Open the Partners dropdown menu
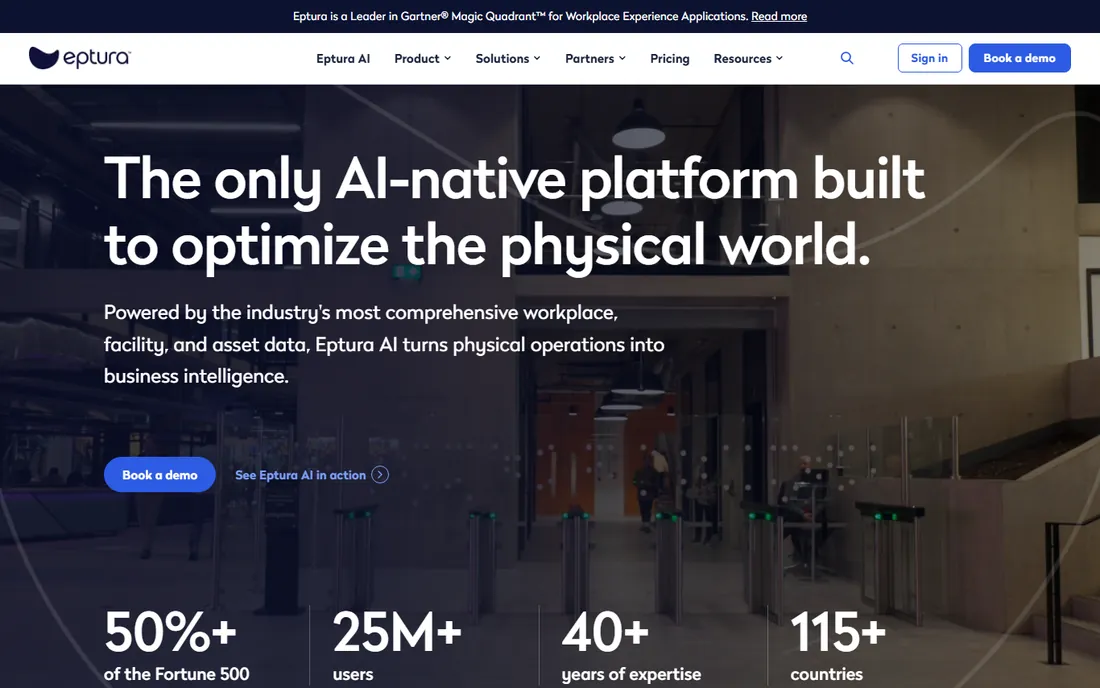Image resolution: width=1100 pixels, height=688 pixels. (x=595, y=58)
